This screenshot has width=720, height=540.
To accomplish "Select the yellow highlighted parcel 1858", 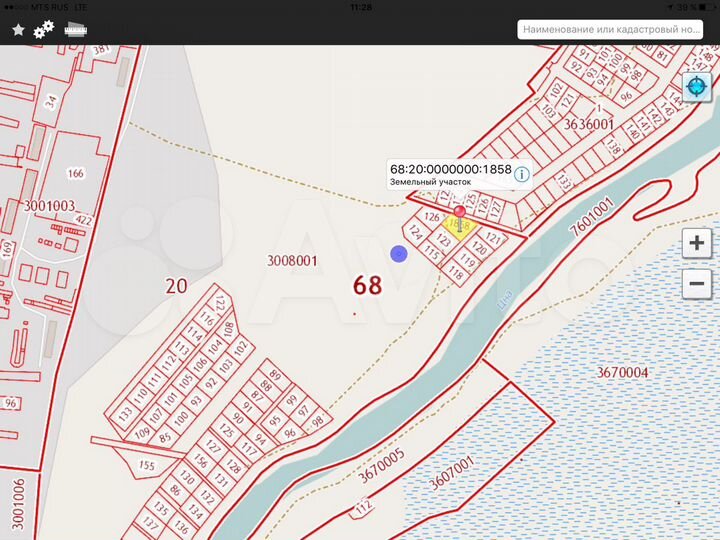I will coord(457,229).
